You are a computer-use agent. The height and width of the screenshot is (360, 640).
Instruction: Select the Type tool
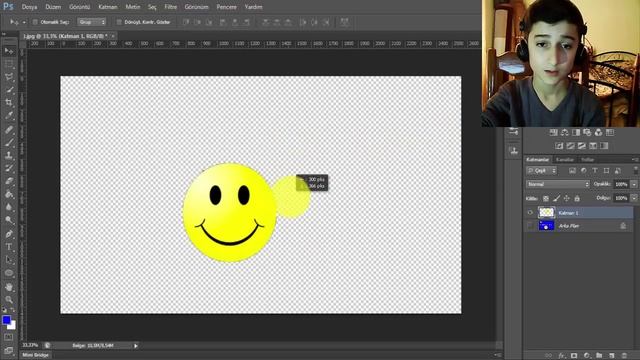(9, 247)
